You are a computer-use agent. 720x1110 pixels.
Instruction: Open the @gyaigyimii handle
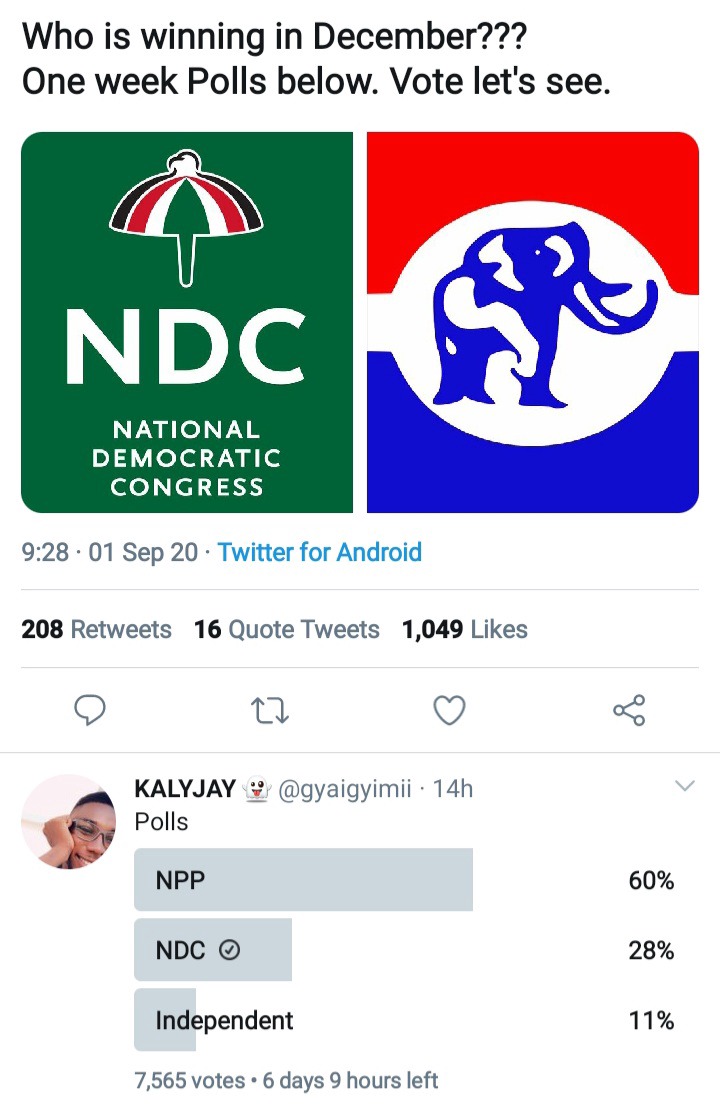pos(345,789)
